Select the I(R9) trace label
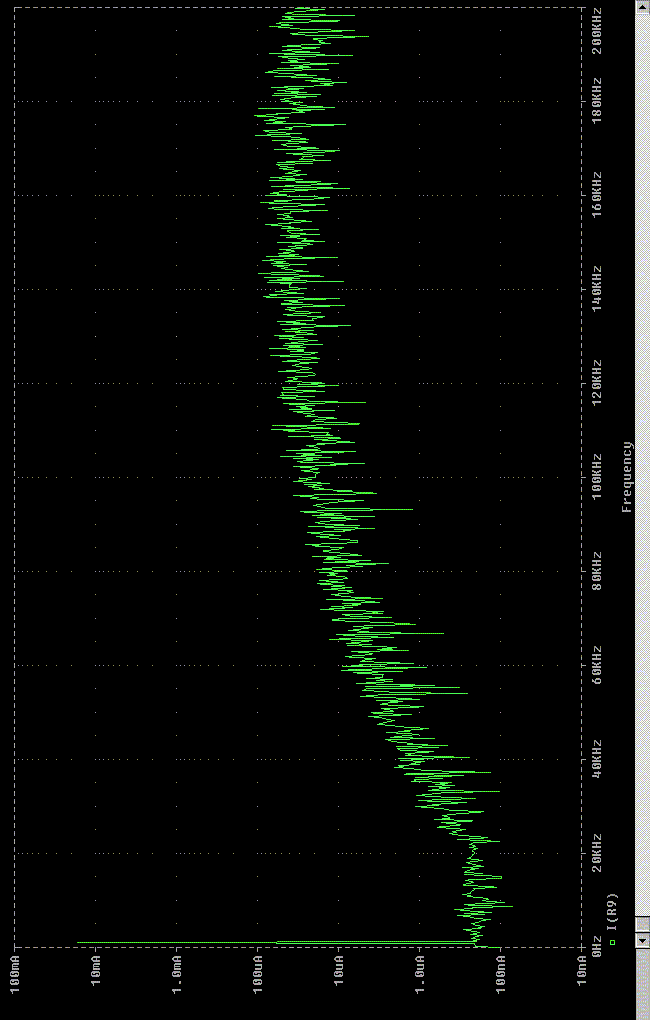650x1020 pixels. click(612, 912)
